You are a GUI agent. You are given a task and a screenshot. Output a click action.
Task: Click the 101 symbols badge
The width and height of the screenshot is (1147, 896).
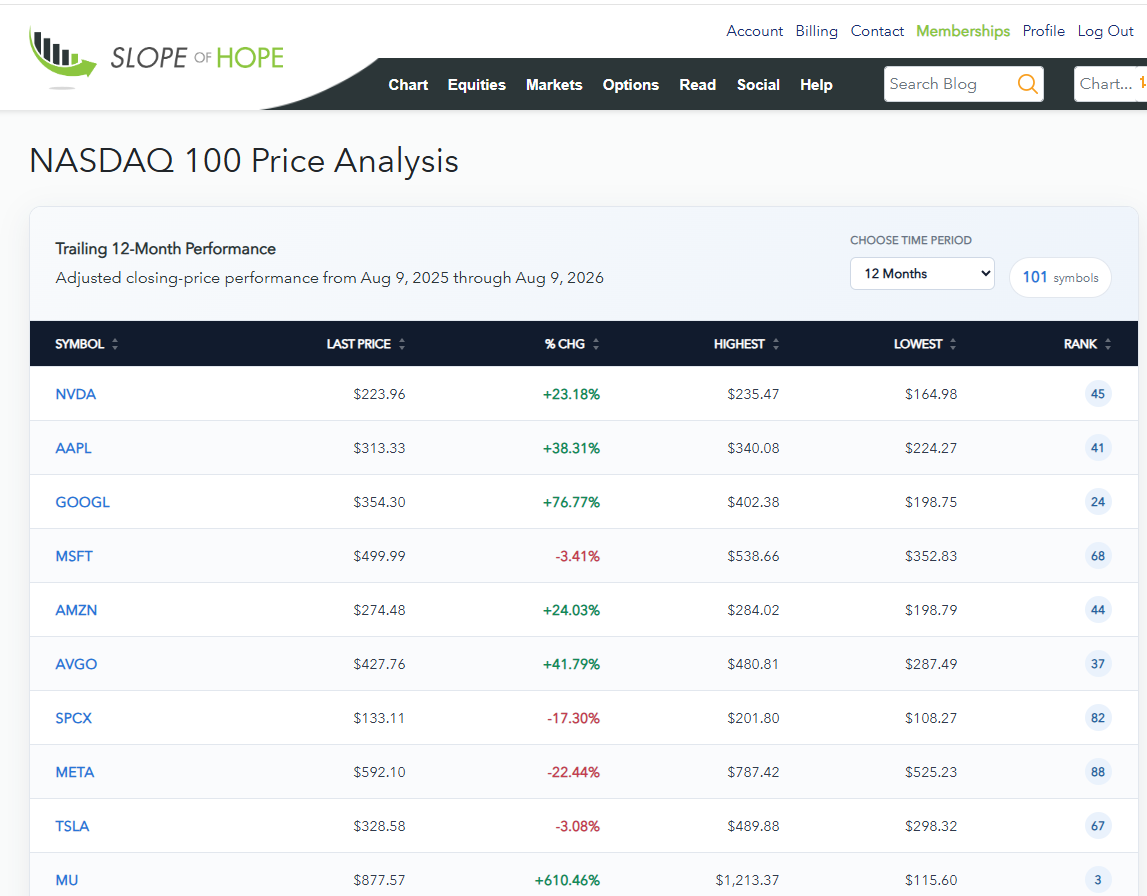pyautogui.click(x=1060, y=278)
